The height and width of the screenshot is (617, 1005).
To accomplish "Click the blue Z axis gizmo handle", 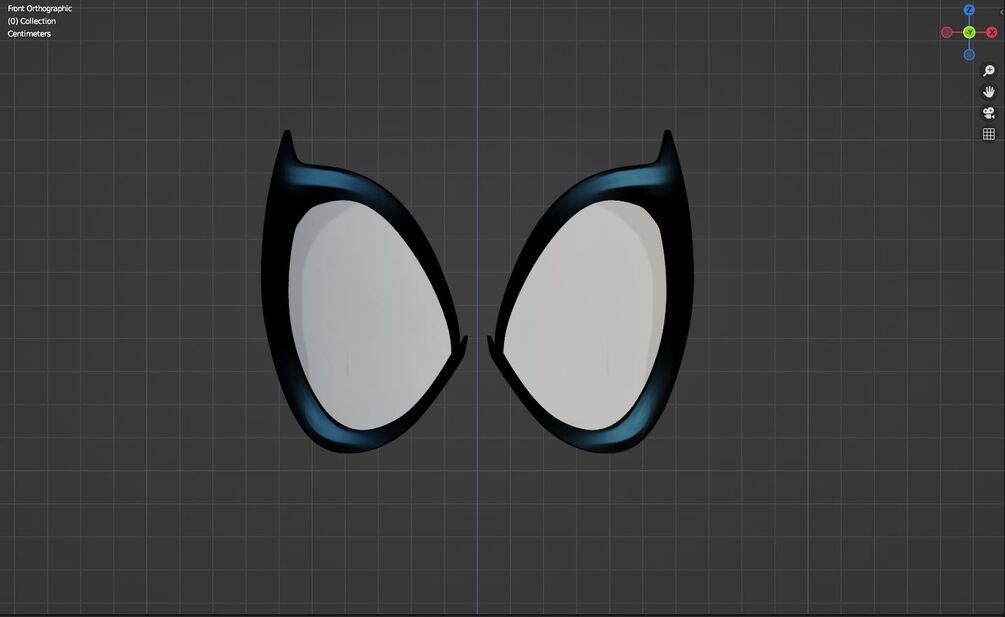I will tap(969, 10).
